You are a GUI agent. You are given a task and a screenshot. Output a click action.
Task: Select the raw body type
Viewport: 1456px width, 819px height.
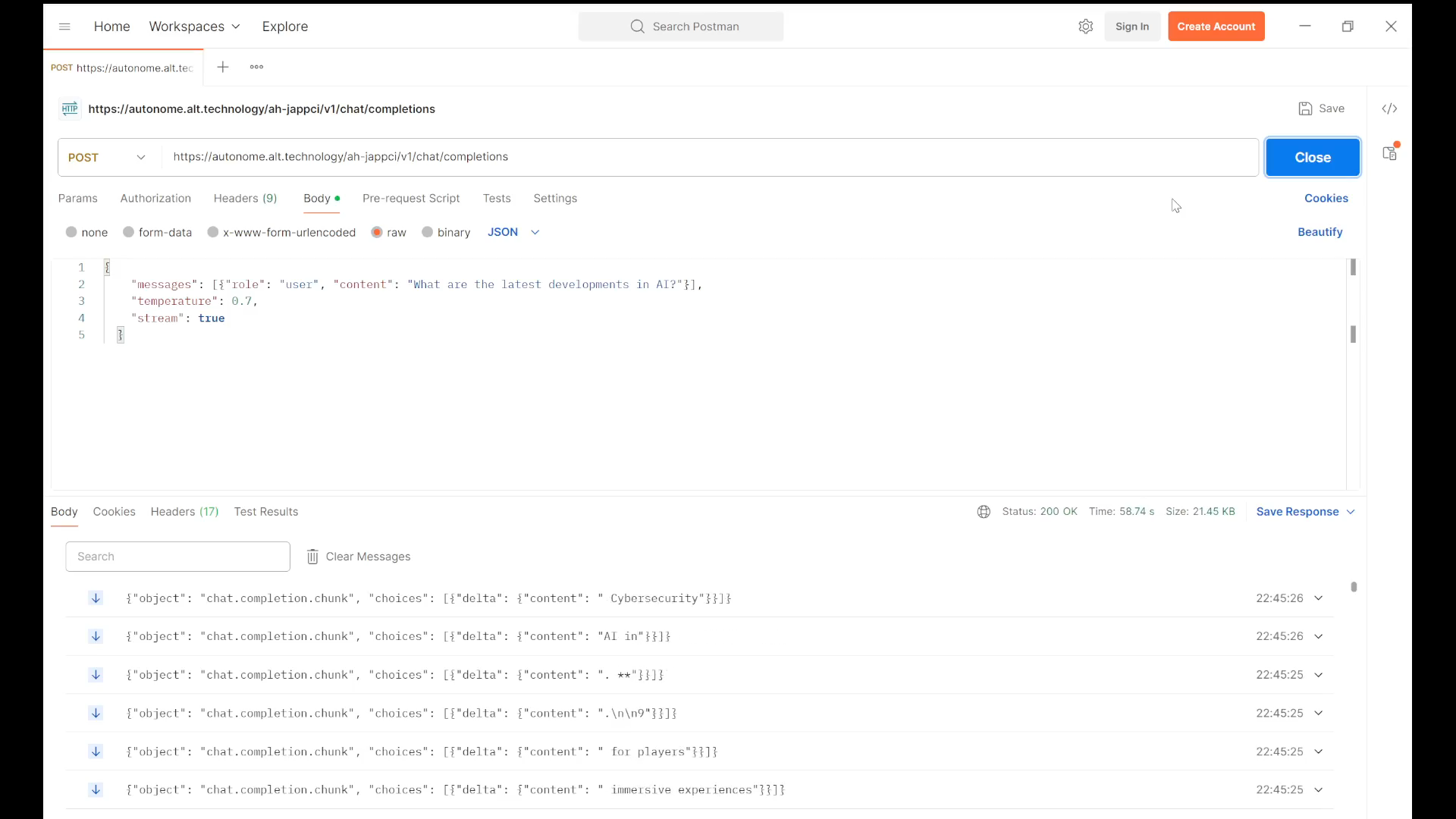[377, 232]
